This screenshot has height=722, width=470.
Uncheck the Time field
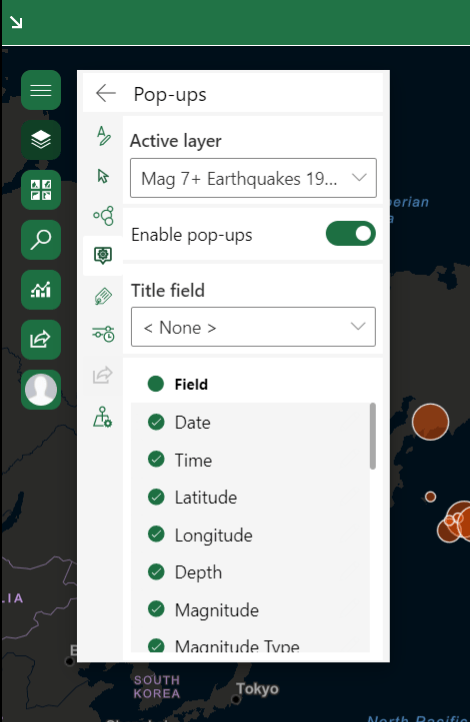[x=156, y=459]
